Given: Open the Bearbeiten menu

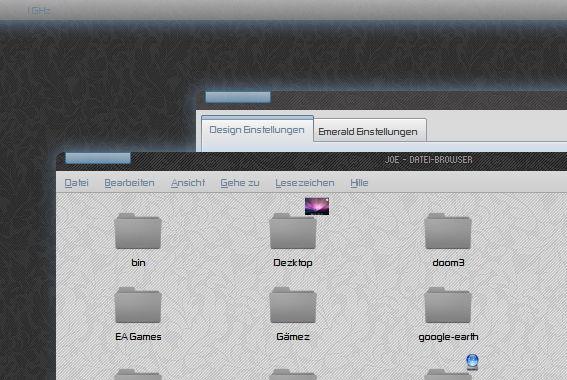Looking at the screenshot, I should (129, 183).
